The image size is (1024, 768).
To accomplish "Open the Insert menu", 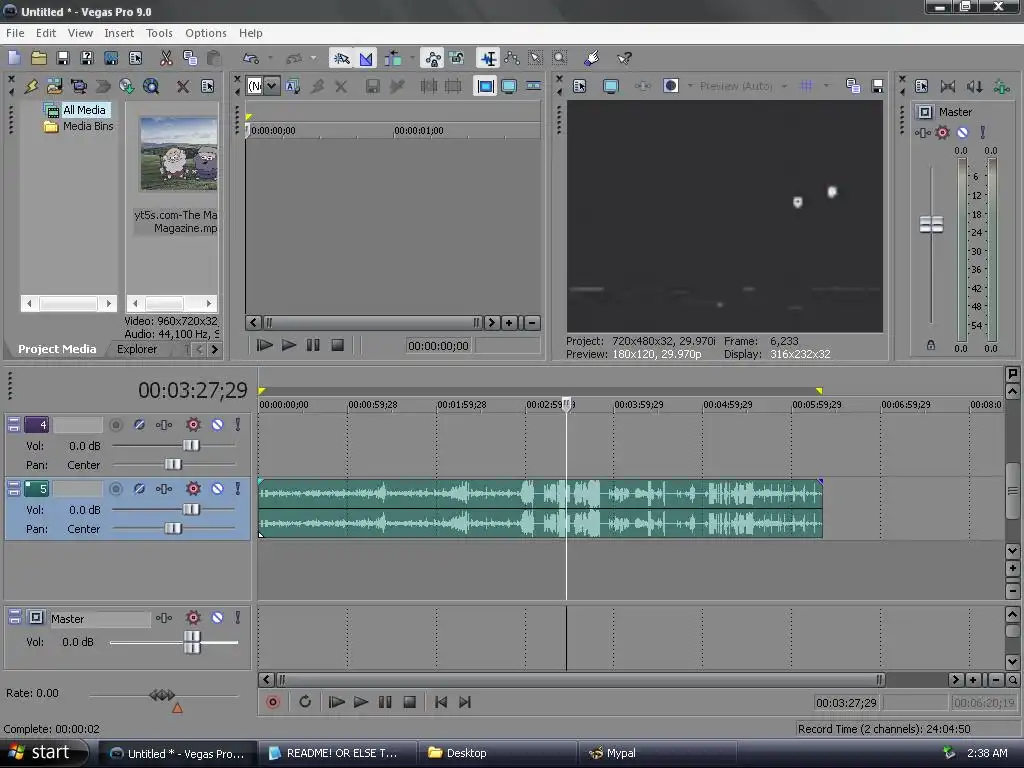I will 119,33.
